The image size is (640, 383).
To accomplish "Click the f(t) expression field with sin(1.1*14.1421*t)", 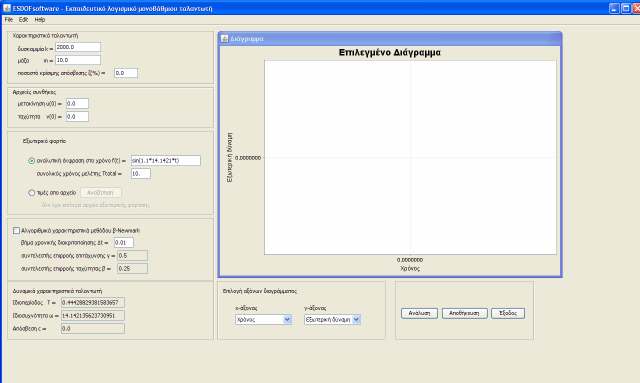I will (x=166, y=160).
